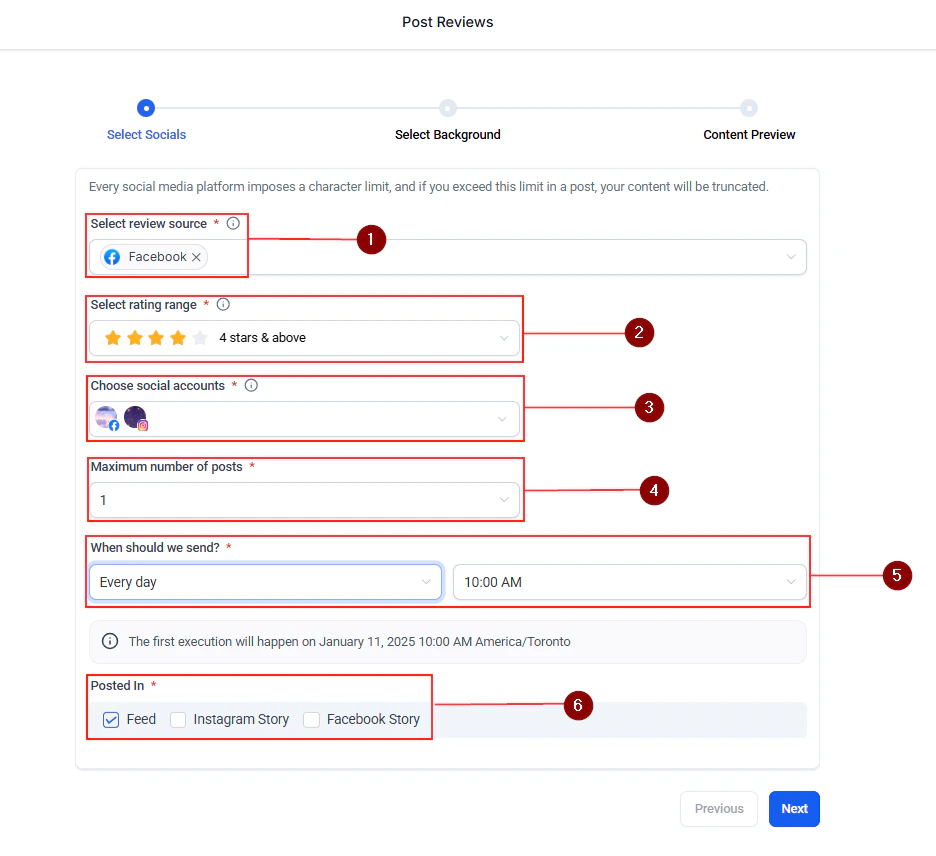
Task: Select the fifth star to raise the rating range
Action: 197,338
